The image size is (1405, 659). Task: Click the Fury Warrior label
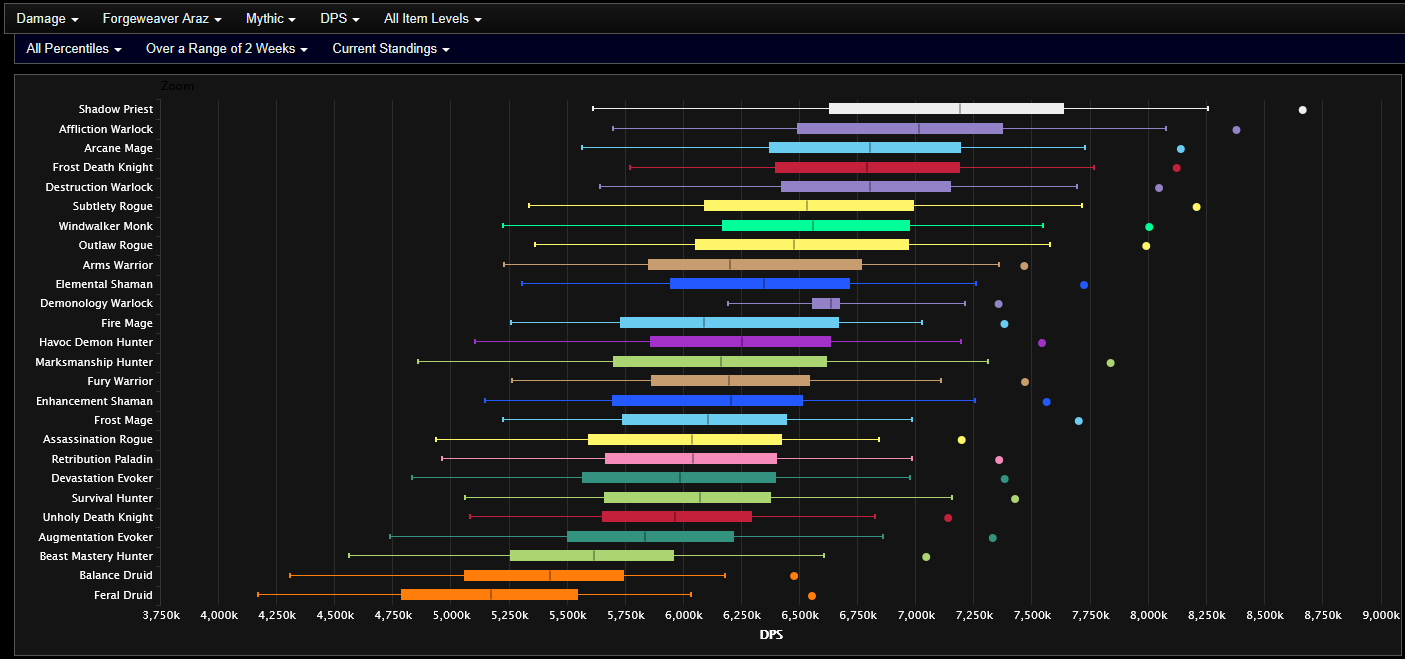click(x=120, y=382)
